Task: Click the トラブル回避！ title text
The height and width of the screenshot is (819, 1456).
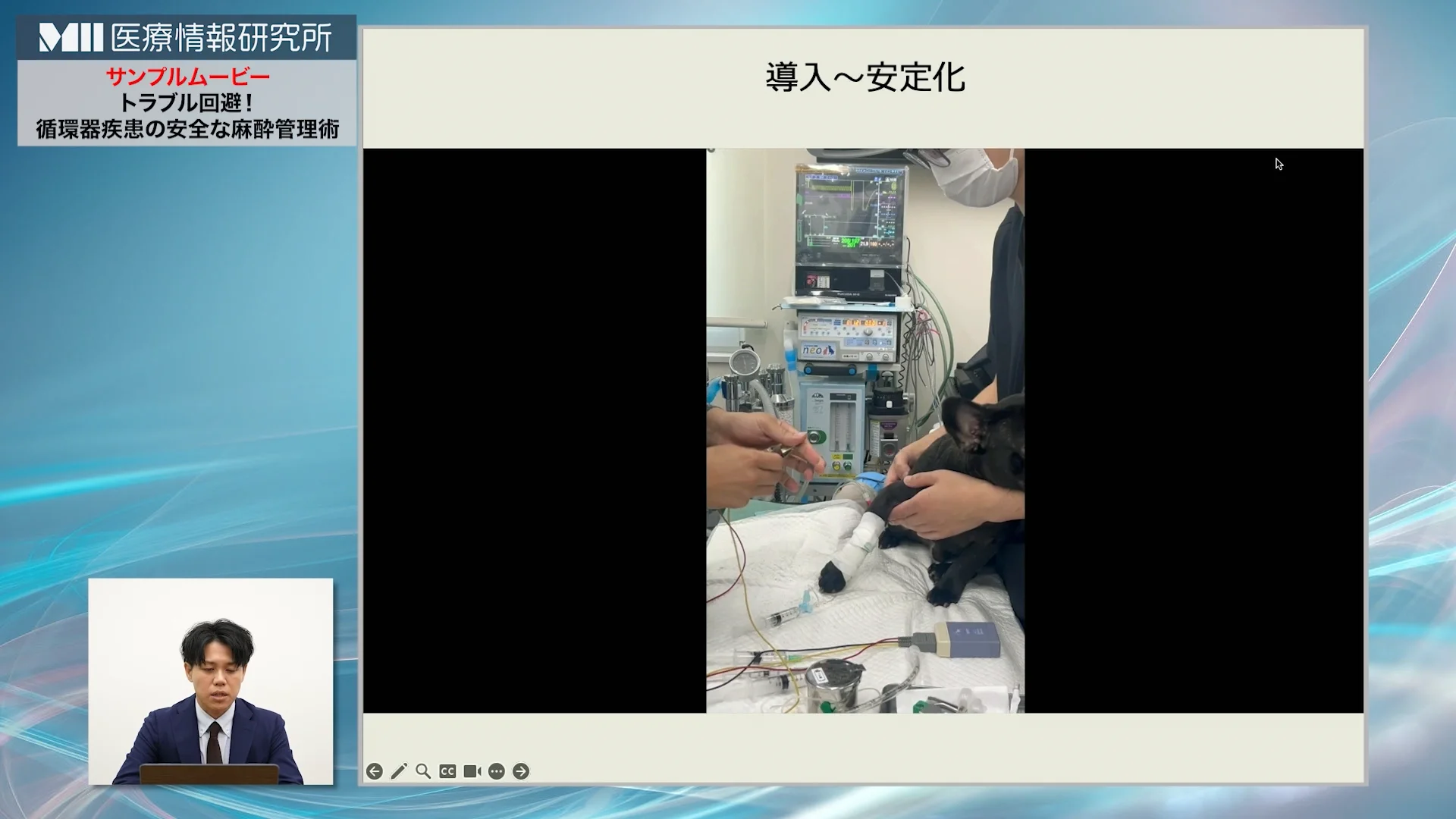Action: [187, 102]
